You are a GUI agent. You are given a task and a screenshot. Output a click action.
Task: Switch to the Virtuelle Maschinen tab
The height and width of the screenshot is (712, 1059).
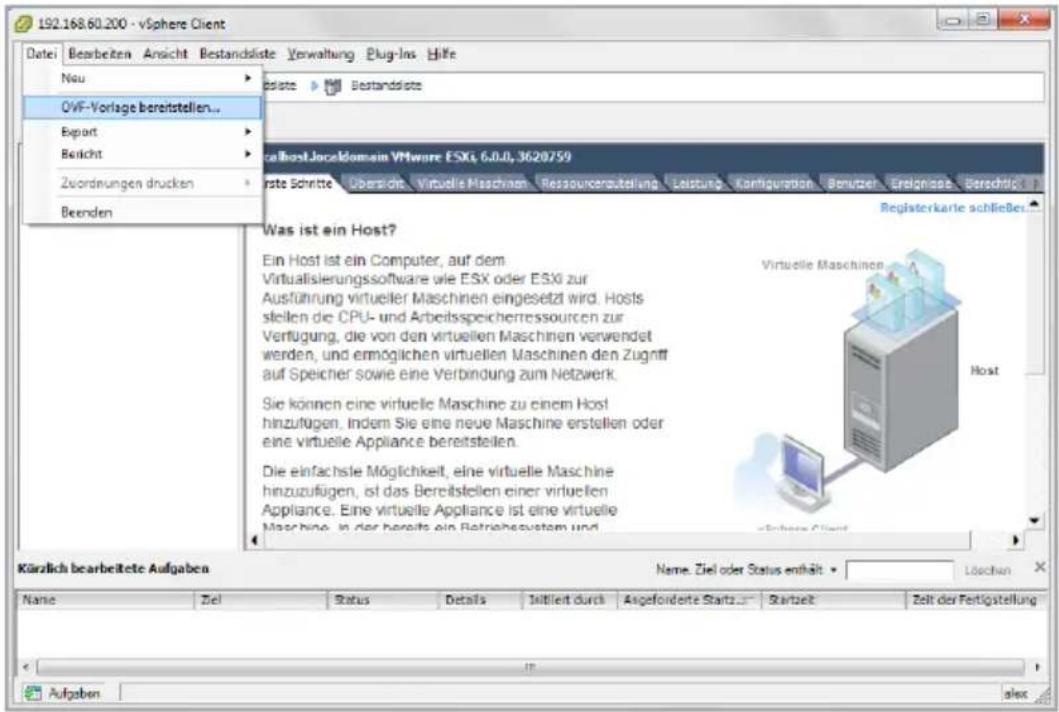471,183
